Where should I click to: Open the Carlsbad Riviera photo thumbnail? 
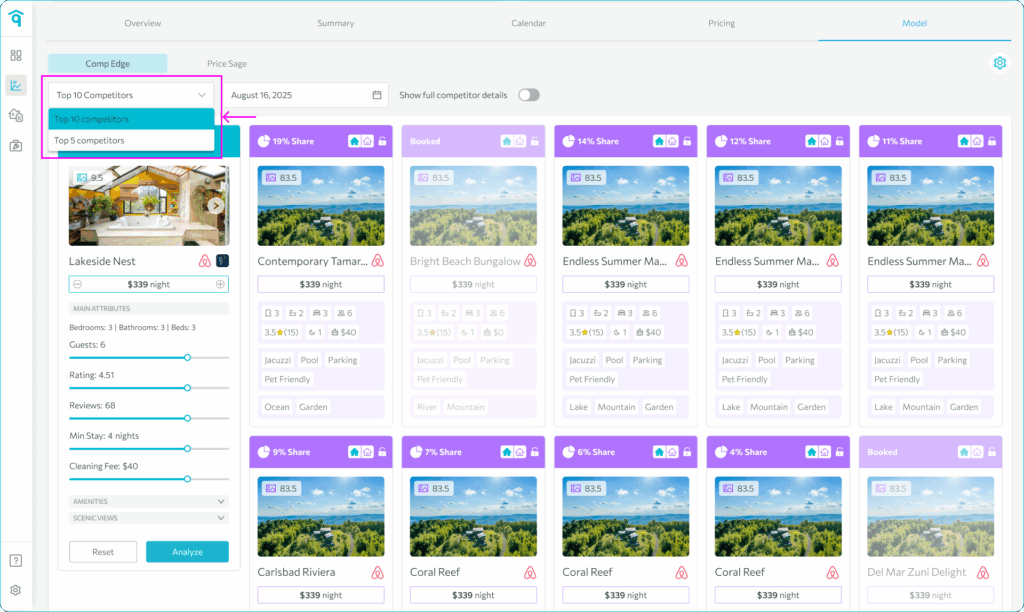click(321, 517)
